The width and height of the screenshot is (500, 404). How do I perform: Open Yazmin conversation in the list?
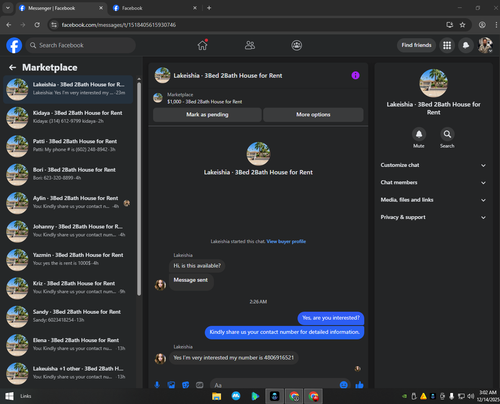[x=68, y=259]
